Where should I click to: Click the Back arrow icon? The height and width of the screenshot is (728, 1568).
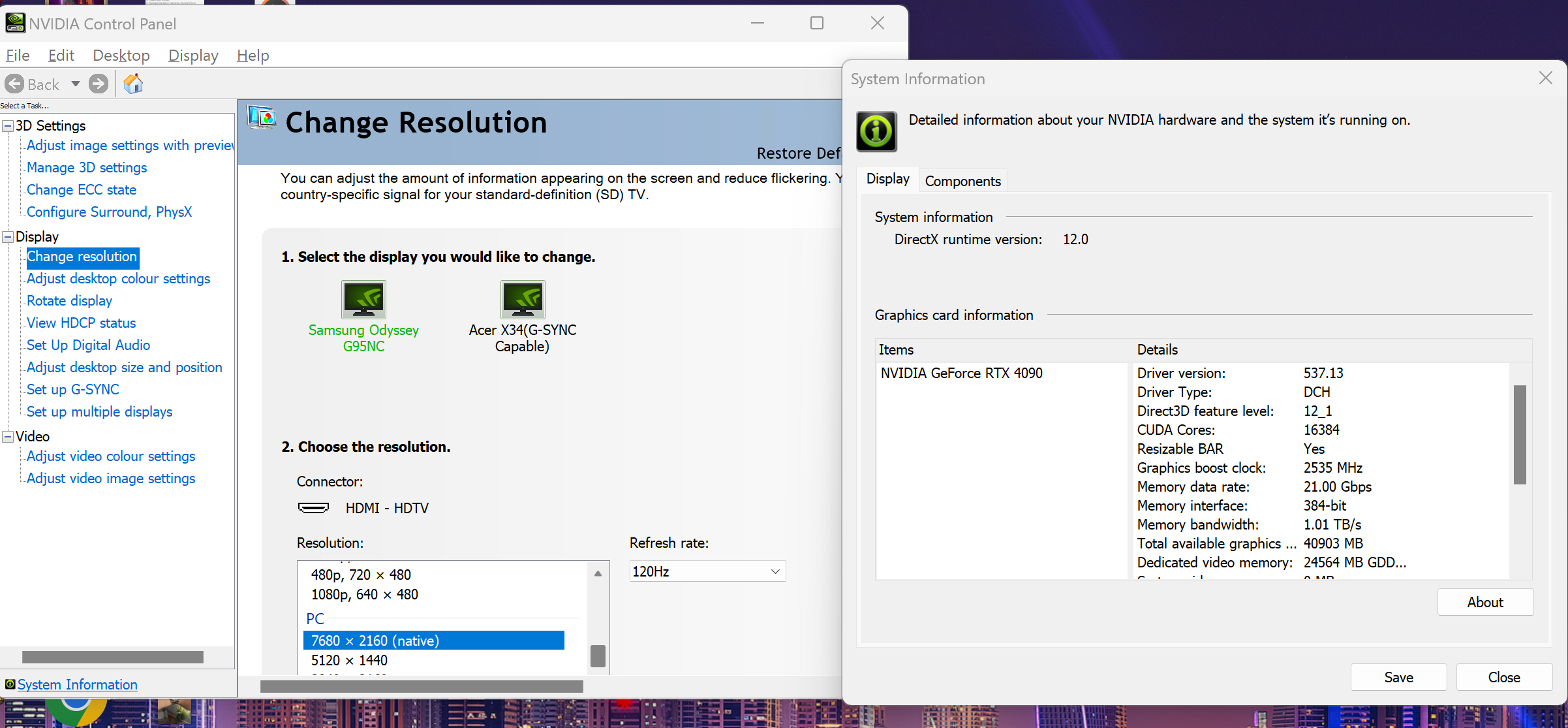coord(14,84)
